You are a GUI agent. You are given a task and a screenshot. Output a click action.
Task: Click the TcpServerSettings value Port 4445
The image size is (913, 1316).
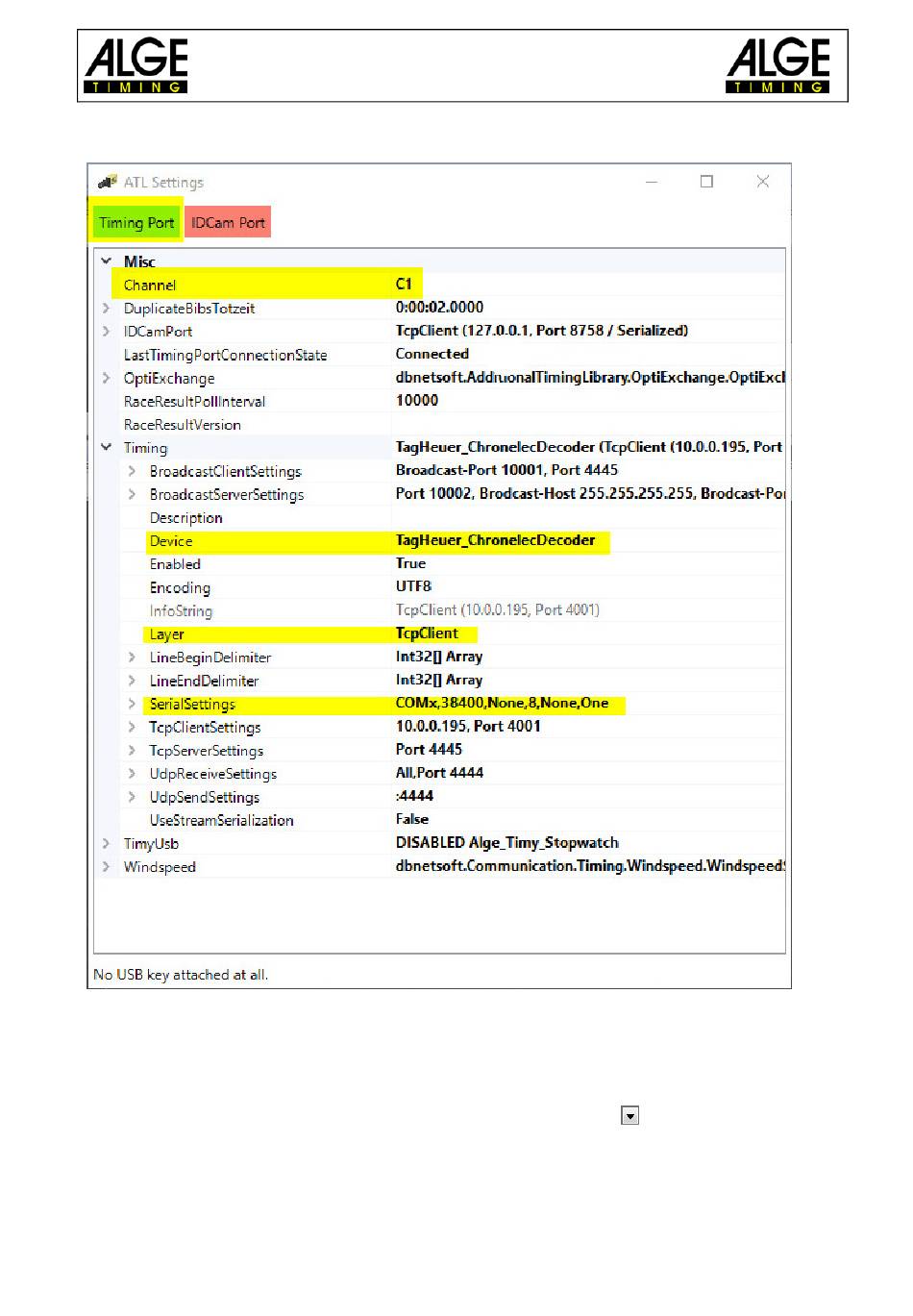[x=429, y=749]
